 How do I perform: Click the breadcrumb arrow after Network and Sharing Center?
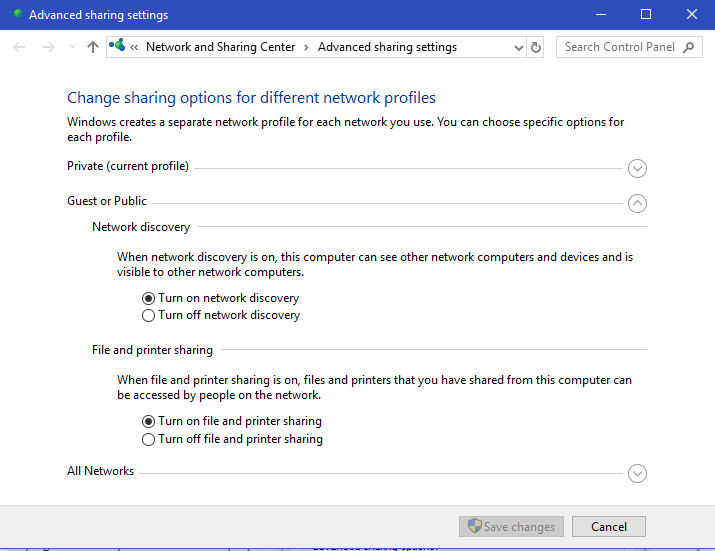[306, 47]
